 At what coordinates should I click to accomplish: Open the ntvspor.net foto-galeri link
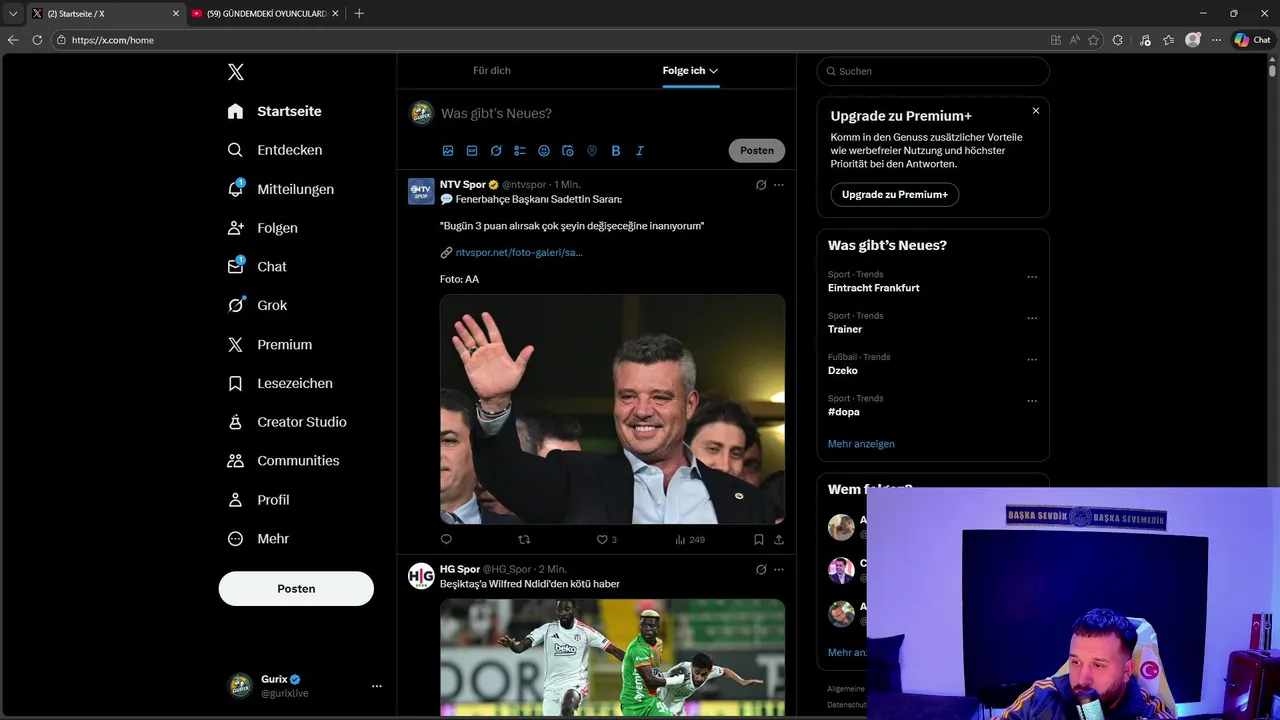coord(519,253)
